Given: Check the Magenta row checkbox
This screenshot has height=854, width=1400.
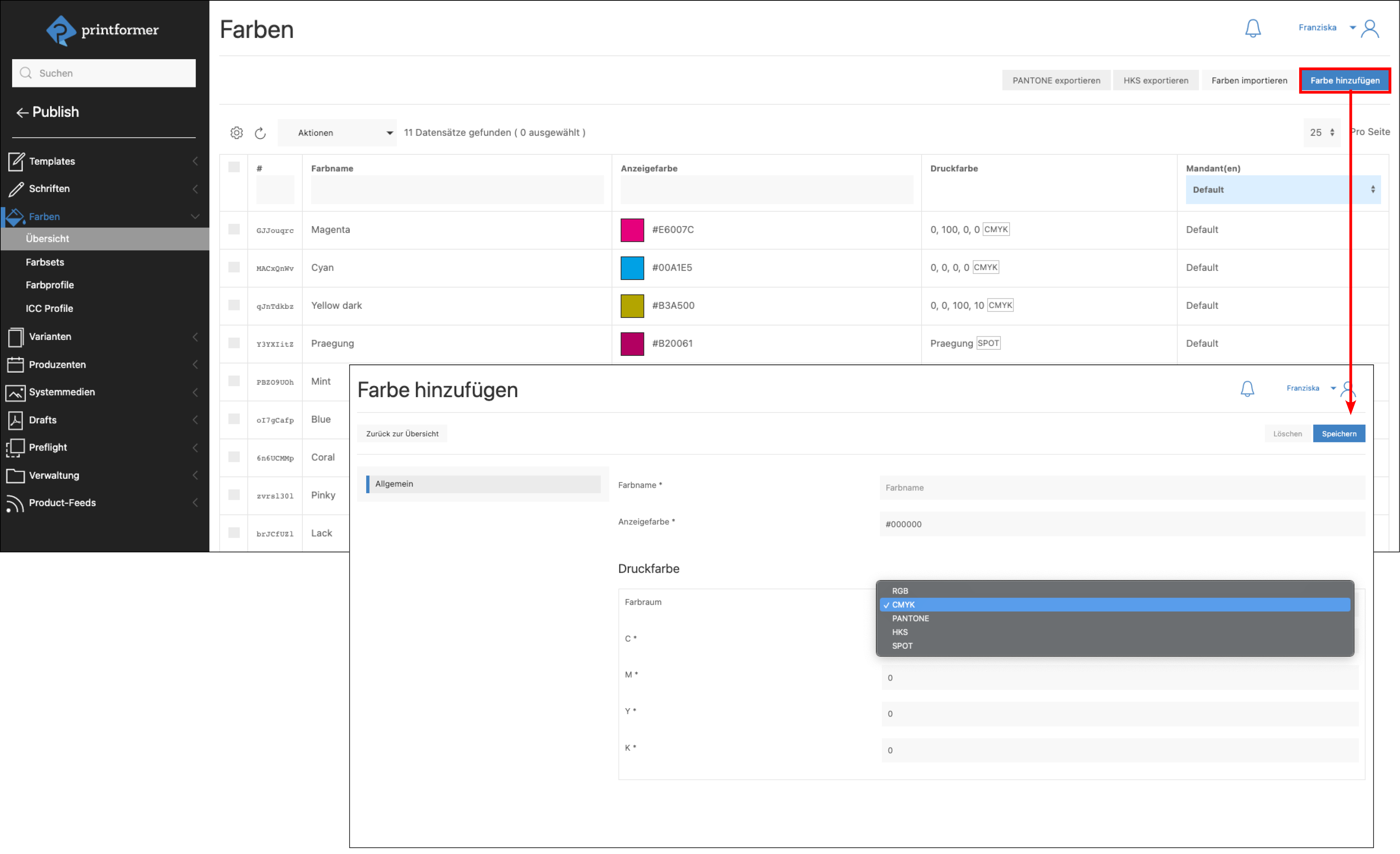Looking at the screenshot, I should click(x=234, y=229).
